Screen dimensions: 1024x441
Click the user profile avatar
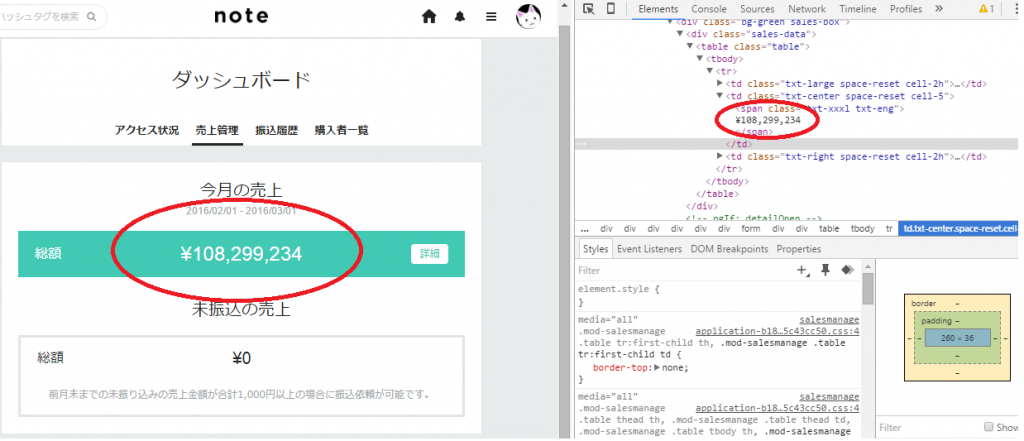click(x=529, y=16)
